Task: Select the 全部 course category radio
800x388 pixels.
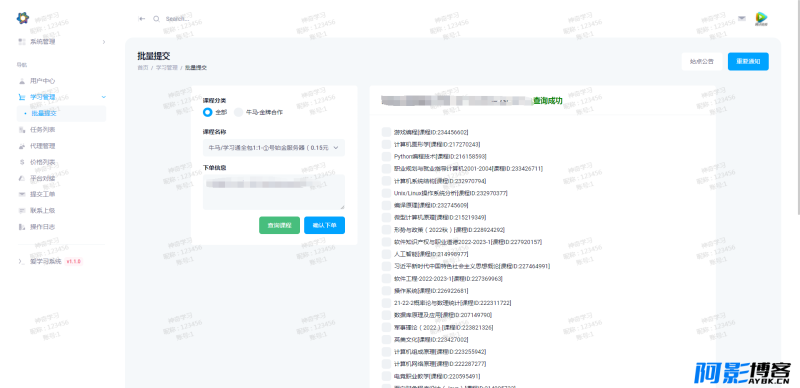Action: 208,112
